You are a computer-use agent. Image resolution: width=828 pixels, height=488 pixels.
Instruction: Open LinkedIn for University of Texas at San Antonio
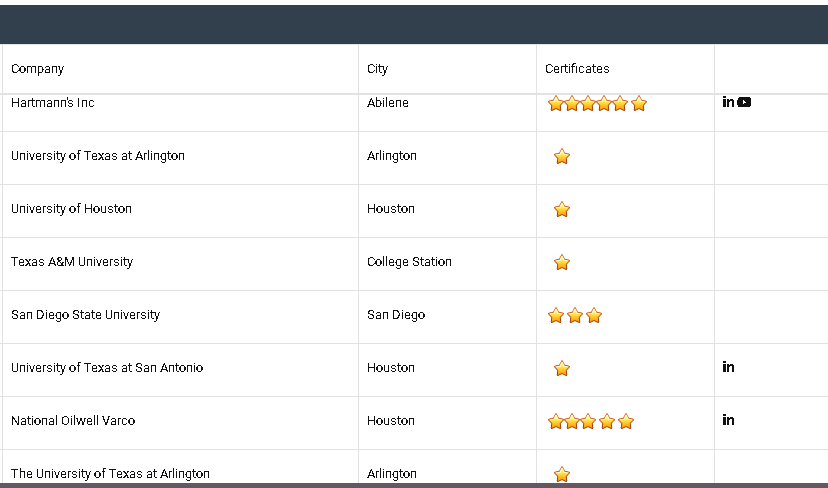tap(728, 367)
